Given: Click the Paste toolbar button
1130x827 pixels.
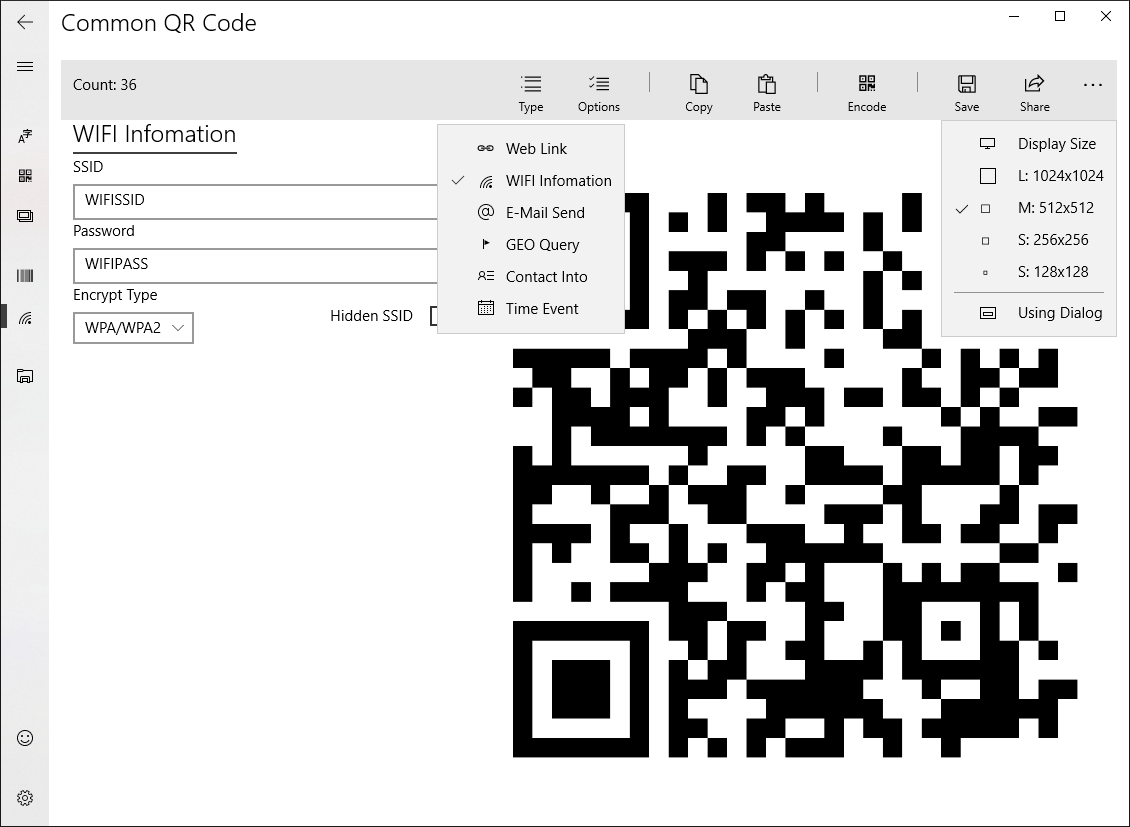Looking at the screenshot, I should pyautogui.click(x=767, y=93).
